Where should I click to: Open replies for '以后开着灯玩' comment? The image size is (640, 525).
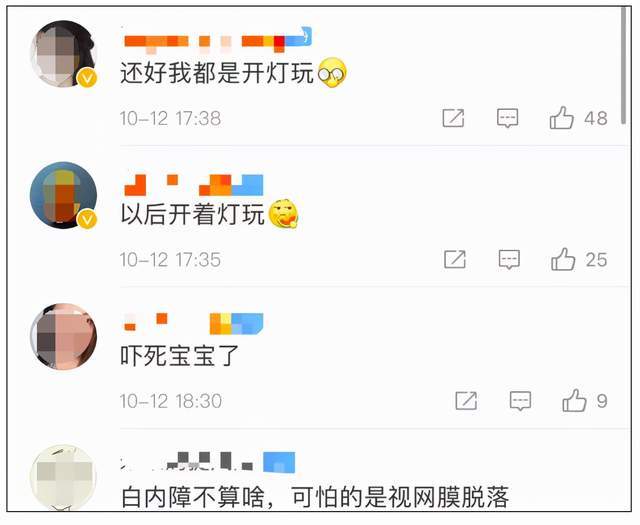tap(509, 259)
